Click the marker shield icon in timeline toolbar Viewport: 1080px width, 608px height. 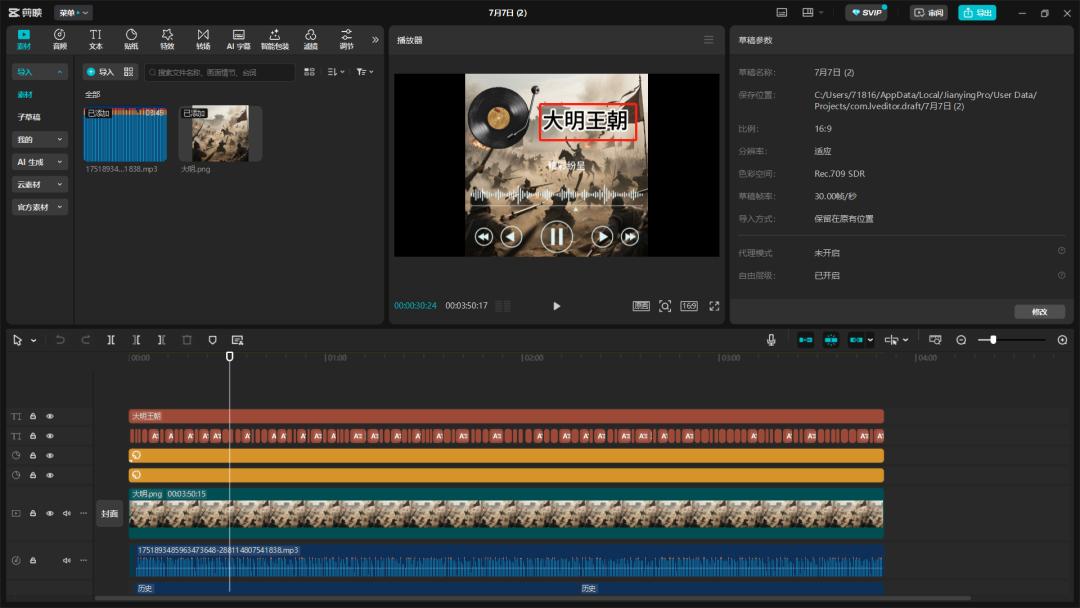[212, 340]
